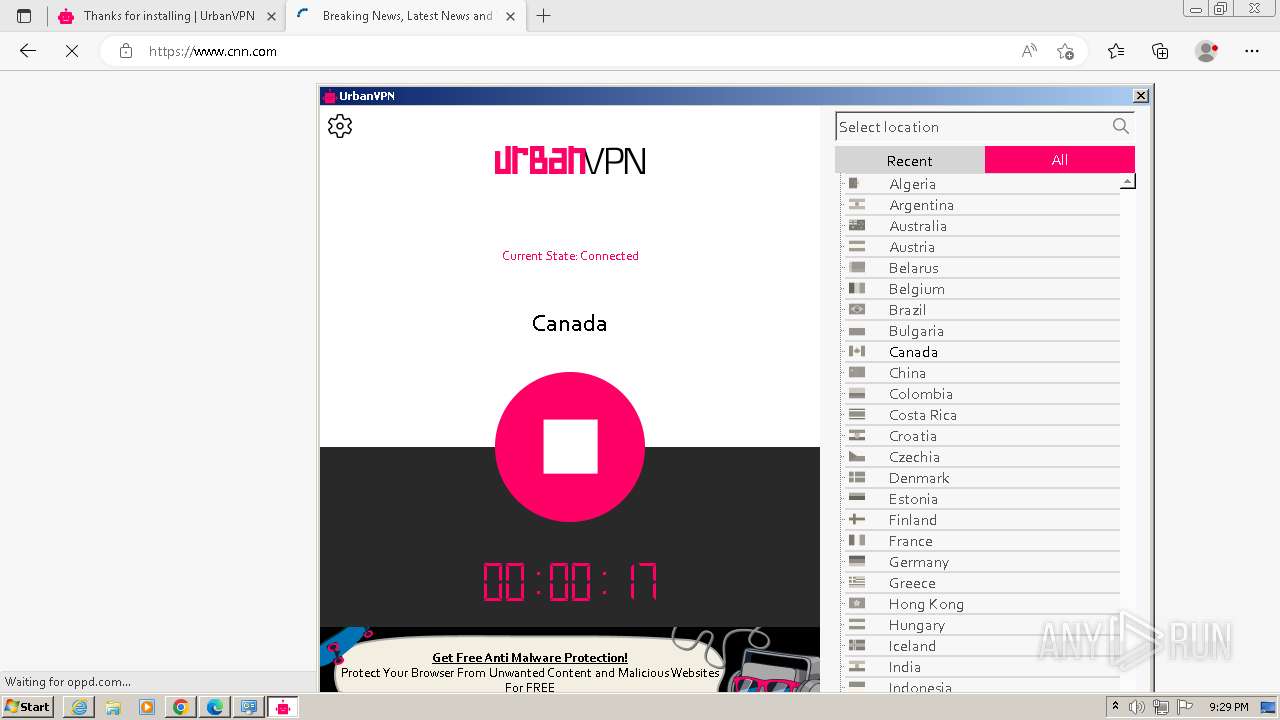This screenshot has width=1280, height=720.
Task: Open Edge from the taskbar
Action: click(215, 707)
